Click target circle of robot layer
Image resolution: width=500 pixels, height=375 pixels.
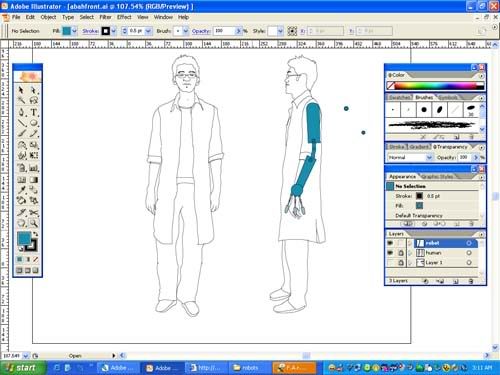click(469, 243)
